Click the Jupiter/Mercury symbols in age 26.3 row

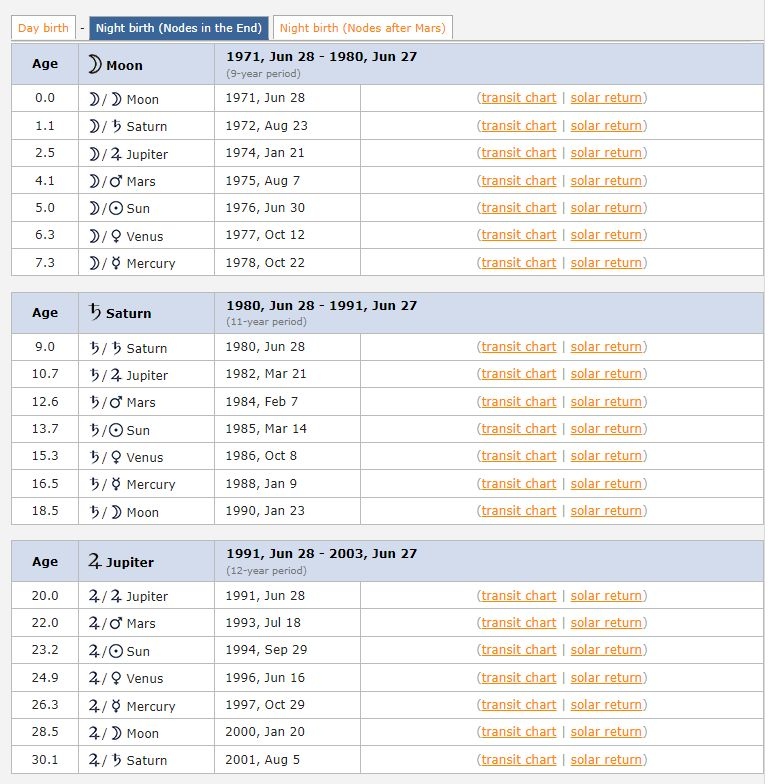pos(105,705)
